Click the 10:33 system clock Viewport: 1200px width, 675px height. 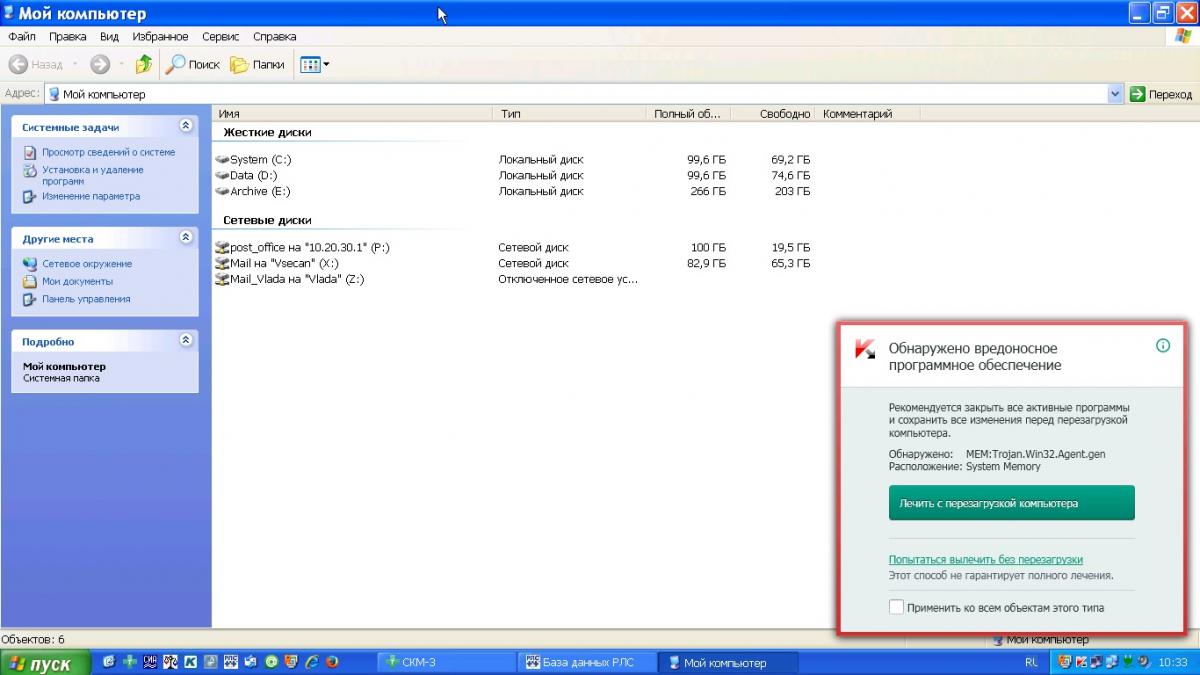1172,662
